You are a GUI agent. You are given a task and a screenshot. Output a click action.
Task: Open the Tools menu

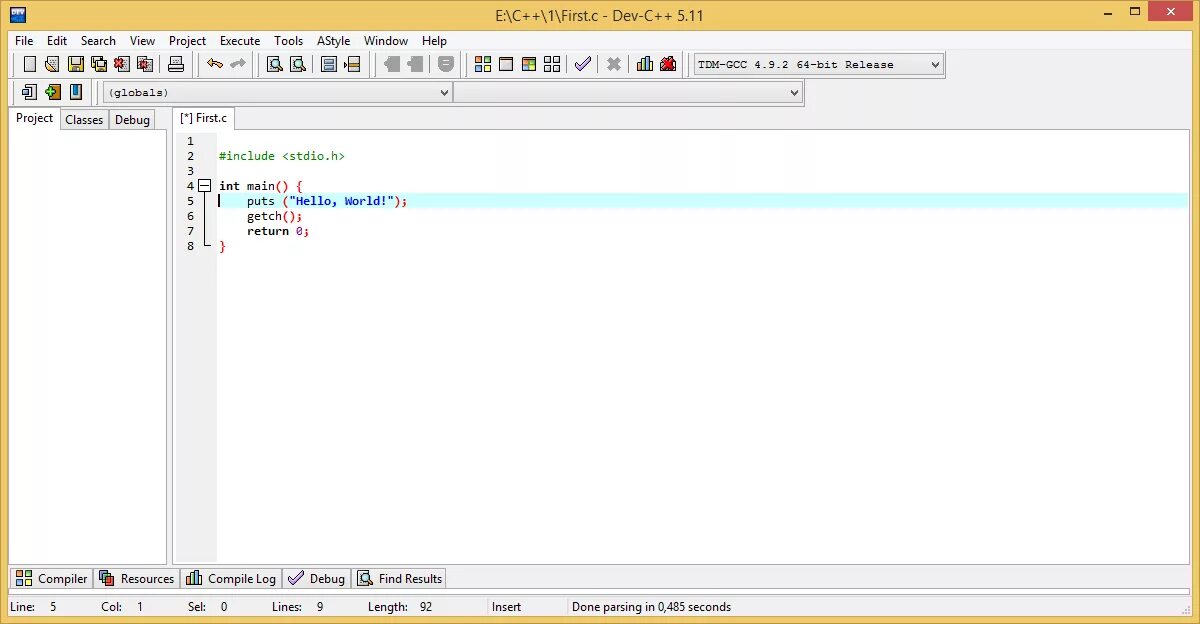click(289, 41)
